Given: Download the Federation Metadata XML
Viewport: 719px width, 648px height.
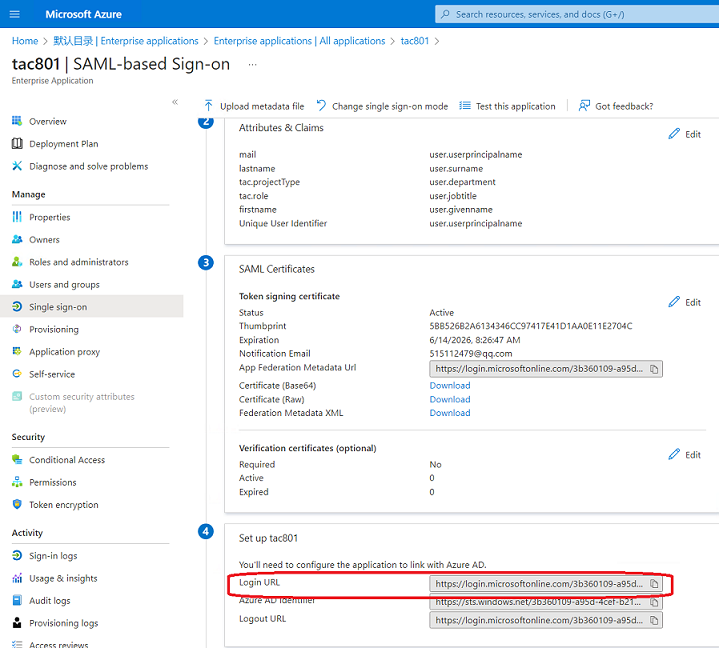Looking at the screenshot, I should pyautogui.click(x=449, y=413).
